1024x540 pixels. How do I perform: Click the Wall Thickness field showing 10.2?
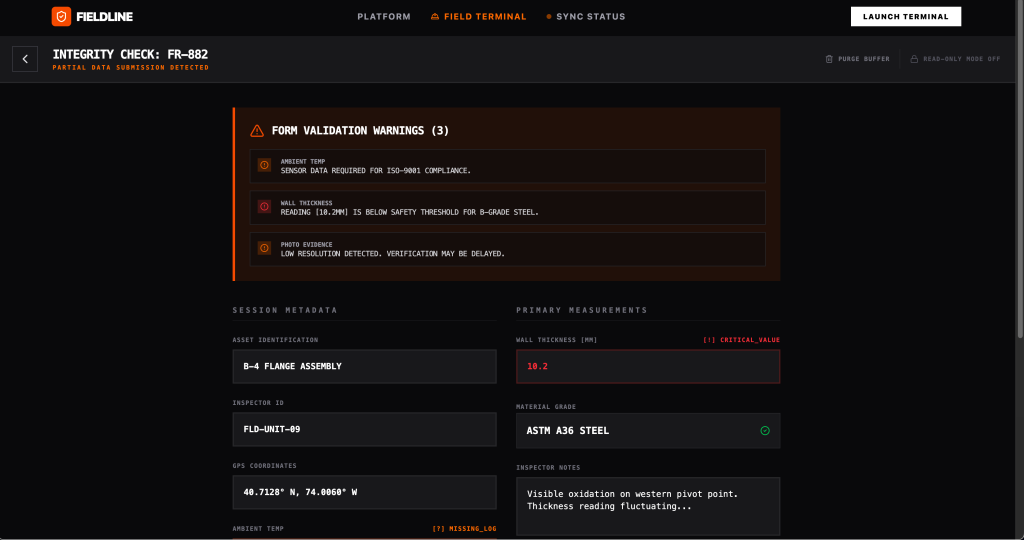[x=647, y=366]
